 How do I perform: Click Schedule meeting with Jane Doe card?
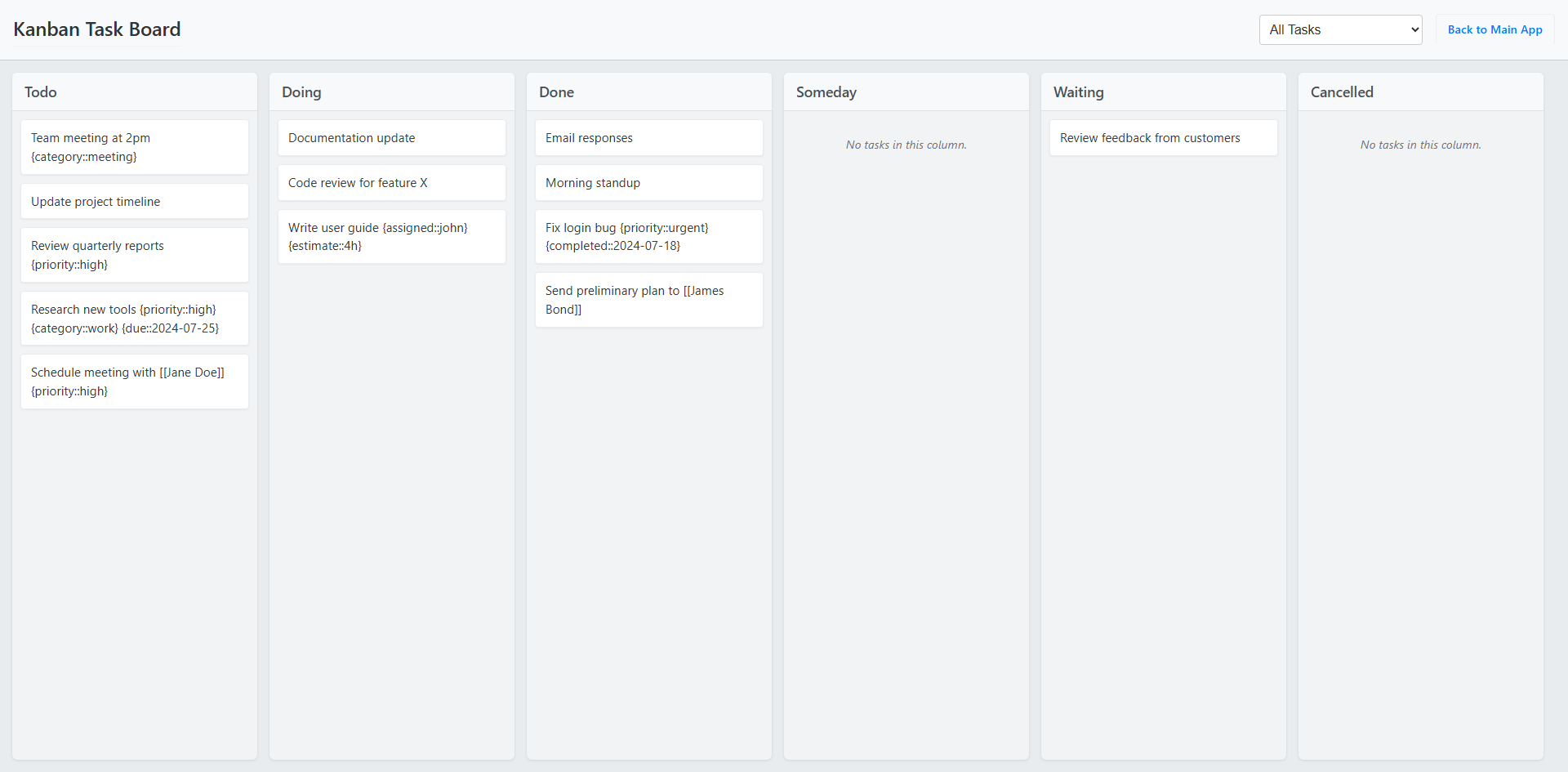[x=134, y=382]
